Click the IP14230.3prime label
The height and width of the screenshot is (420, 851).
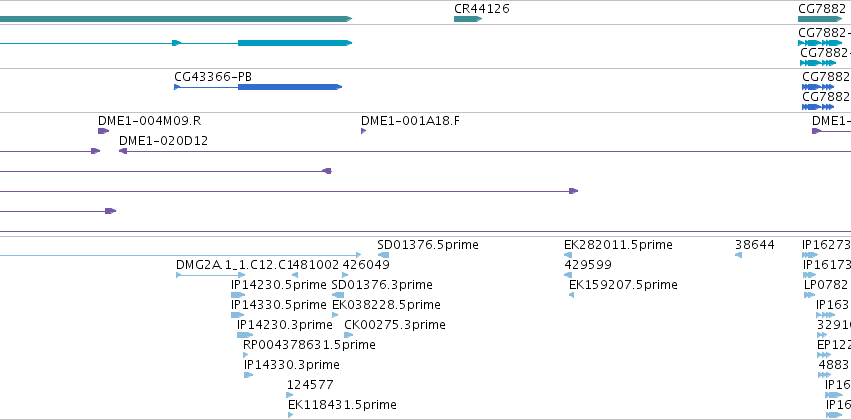284,325
